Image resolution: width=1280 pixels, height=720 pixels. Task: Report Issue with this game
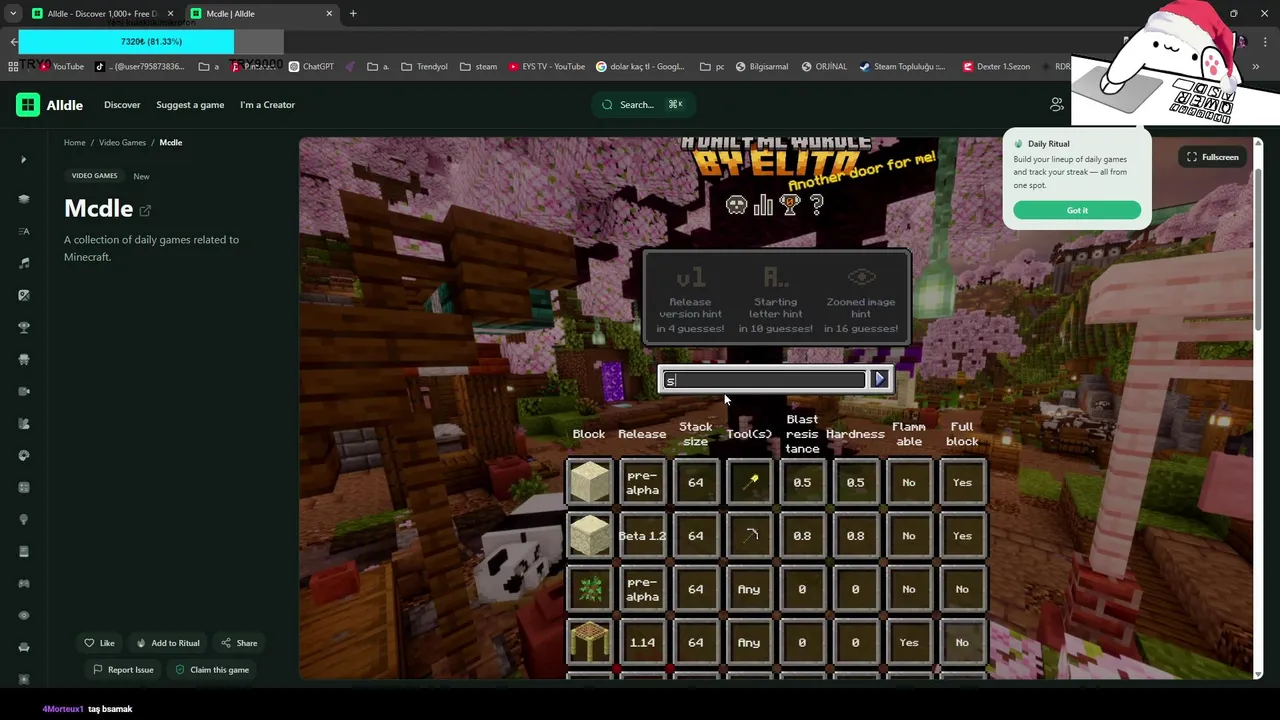[123, 670]
